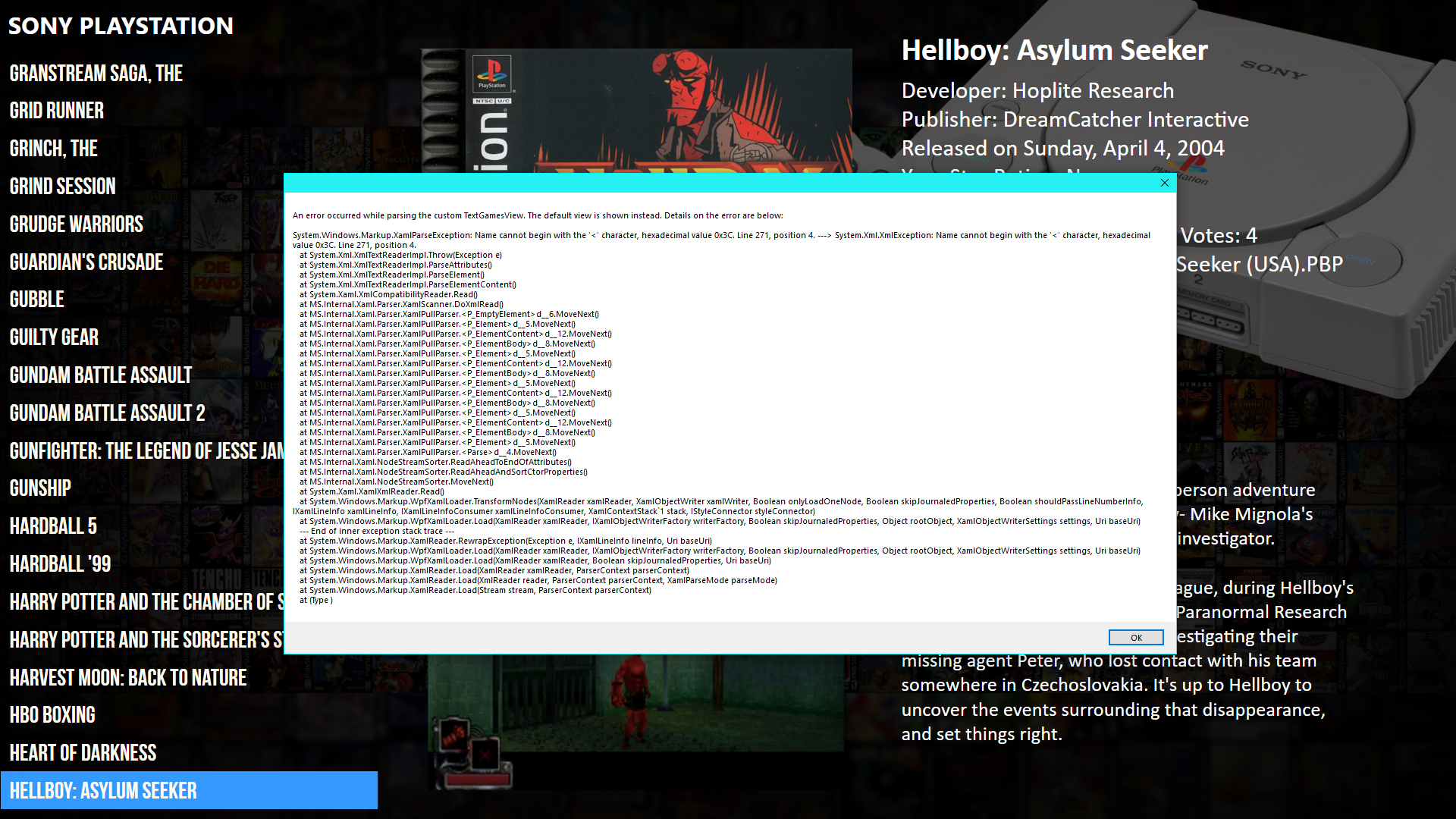Click the Developer: Hoplite Research line

pyautogui.click(x=1037, y=91)
